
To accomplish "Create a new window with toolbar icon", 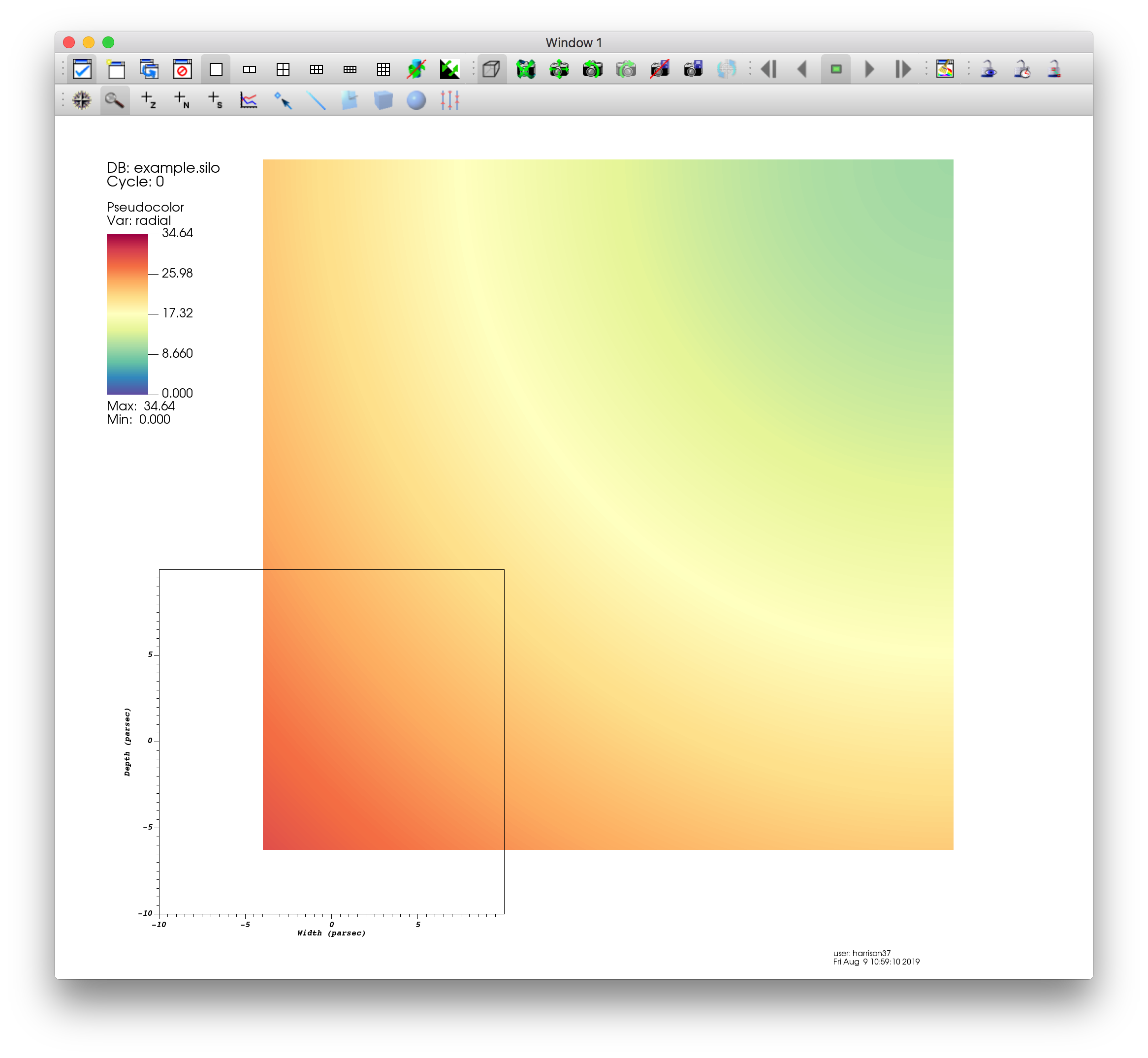I will 116,69.
